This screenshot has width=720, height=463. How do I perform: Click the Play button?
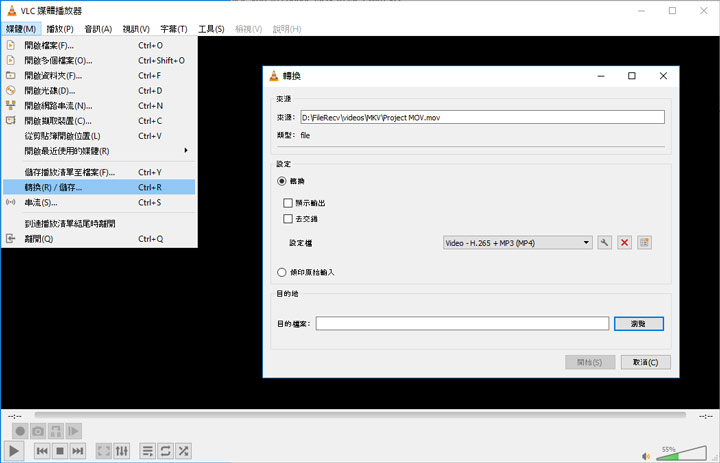click(x=14, y=451)
